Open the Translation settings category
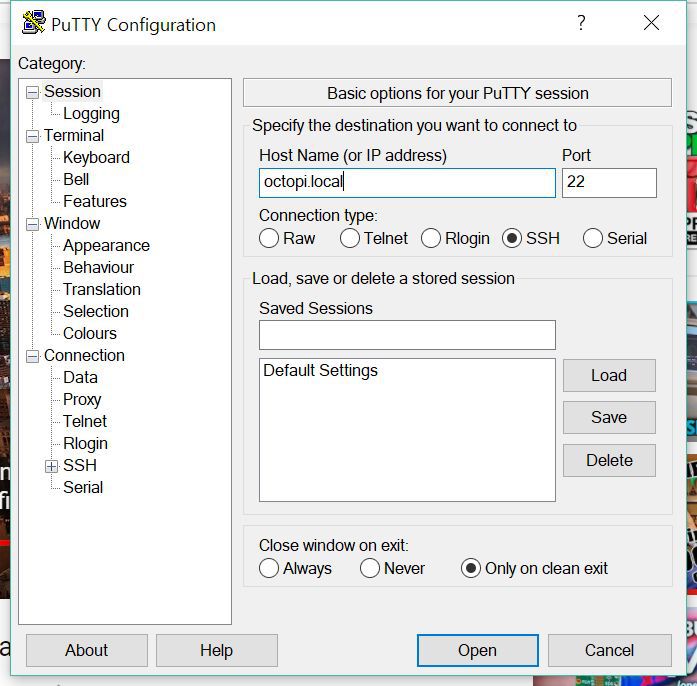 point(102,289)
